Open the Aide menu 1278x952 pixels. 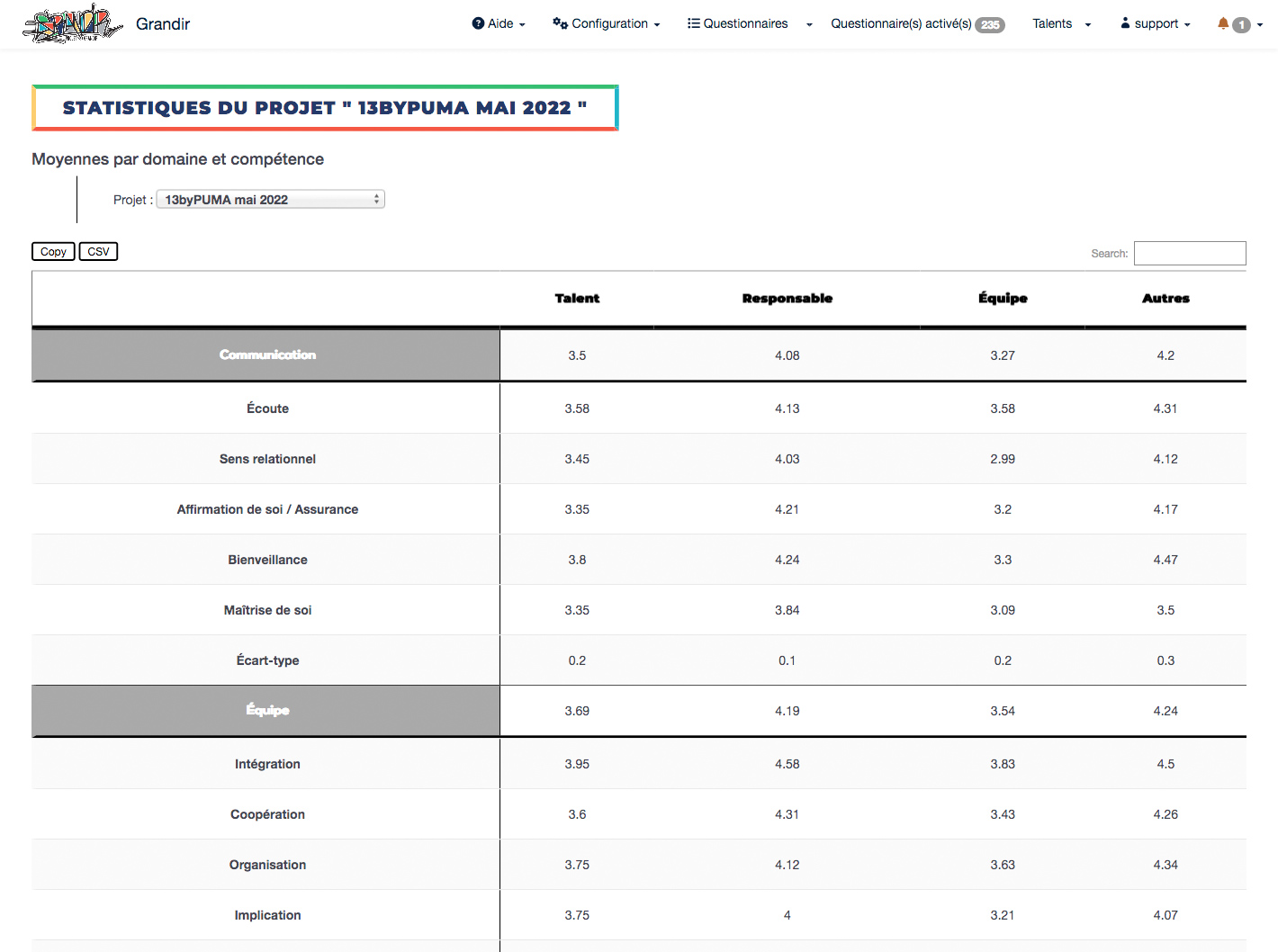499,23
